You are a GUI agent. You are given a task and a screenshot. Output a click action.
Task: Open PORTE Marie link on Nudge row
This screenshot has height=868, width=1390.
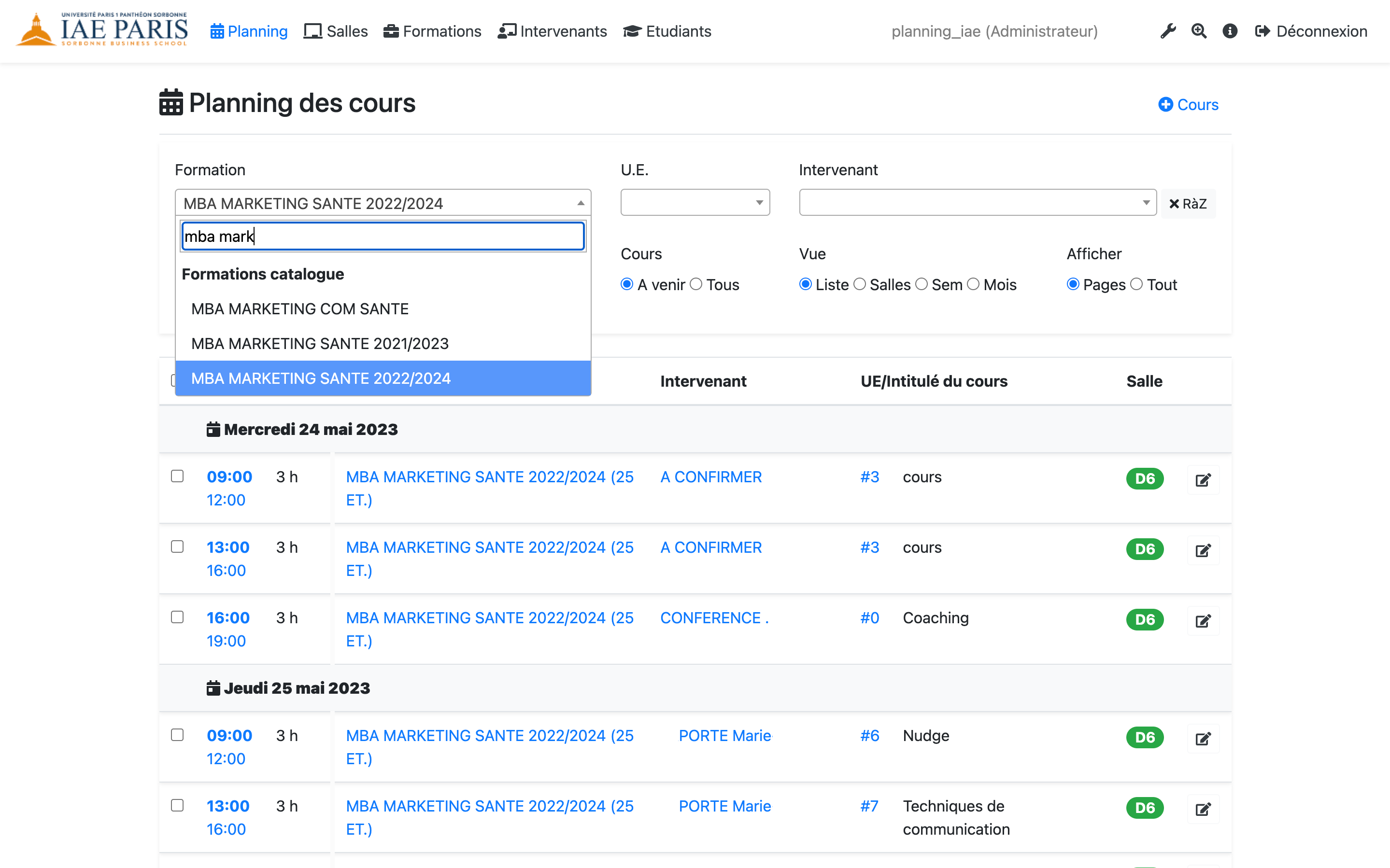coord(725,736)
